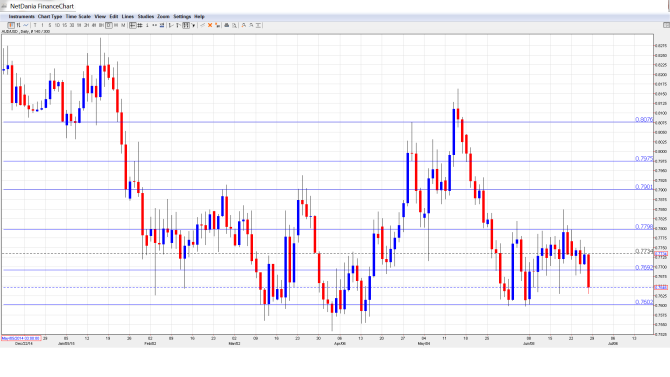Open dropdown arrow beside studies icons
670x377 pixels.
coord(194,26)
